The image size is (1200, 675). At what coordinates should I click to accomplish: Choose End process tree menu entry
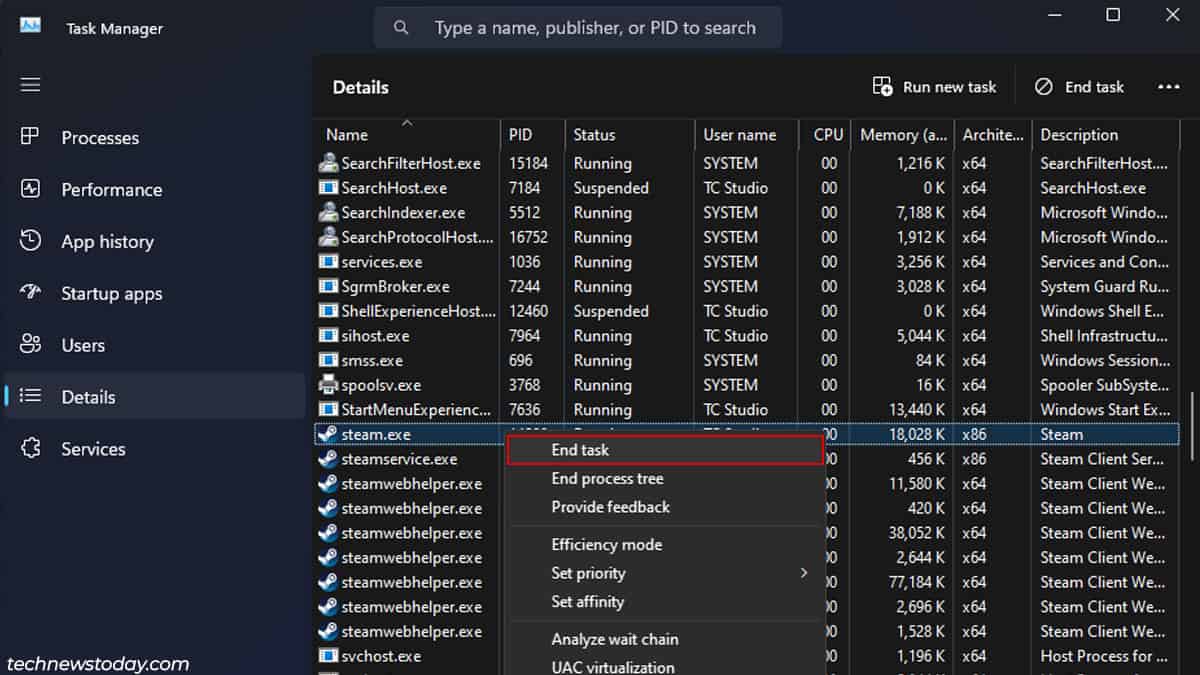pos(665,479)
